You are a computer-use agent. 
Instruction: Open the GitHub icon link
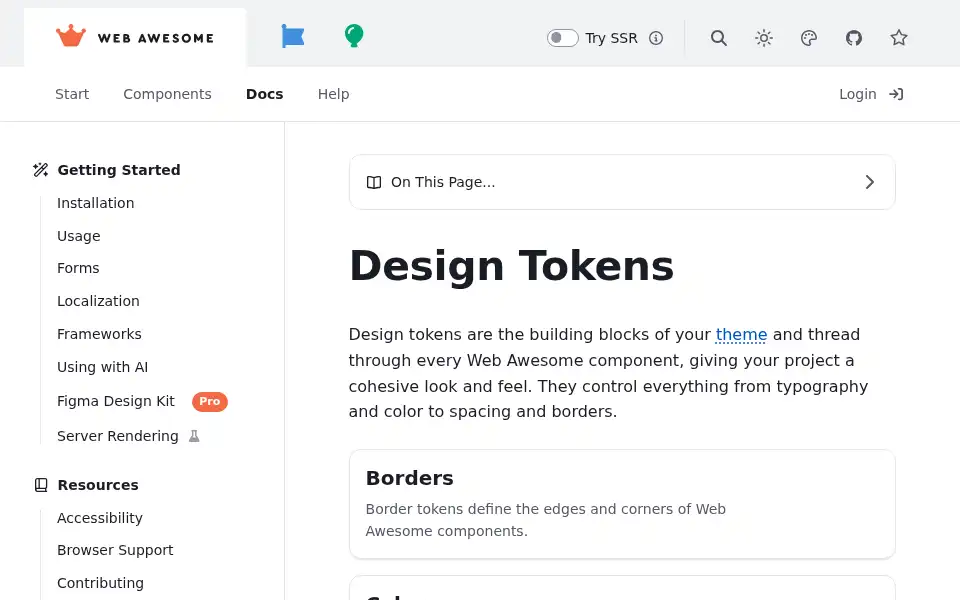pyautogui.click(x=853, y=38)
